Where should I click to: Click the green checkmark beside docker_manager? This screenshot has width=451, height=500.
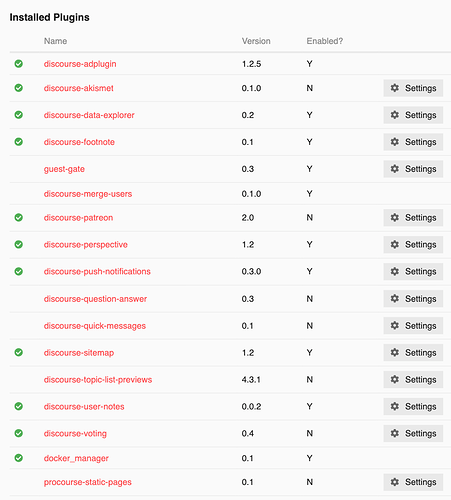(x=19, y=458)
